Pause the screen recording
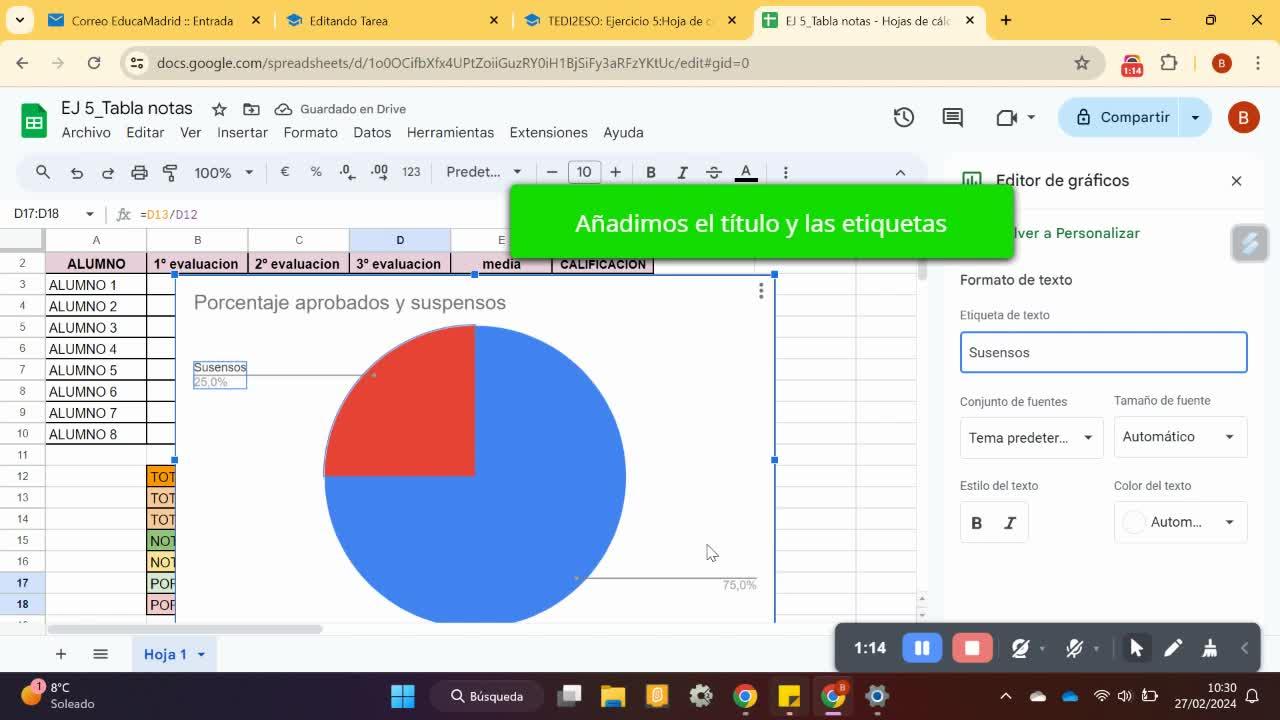Image resolution: width=1280 pixels, height=720 pixels. pos(922,648)
